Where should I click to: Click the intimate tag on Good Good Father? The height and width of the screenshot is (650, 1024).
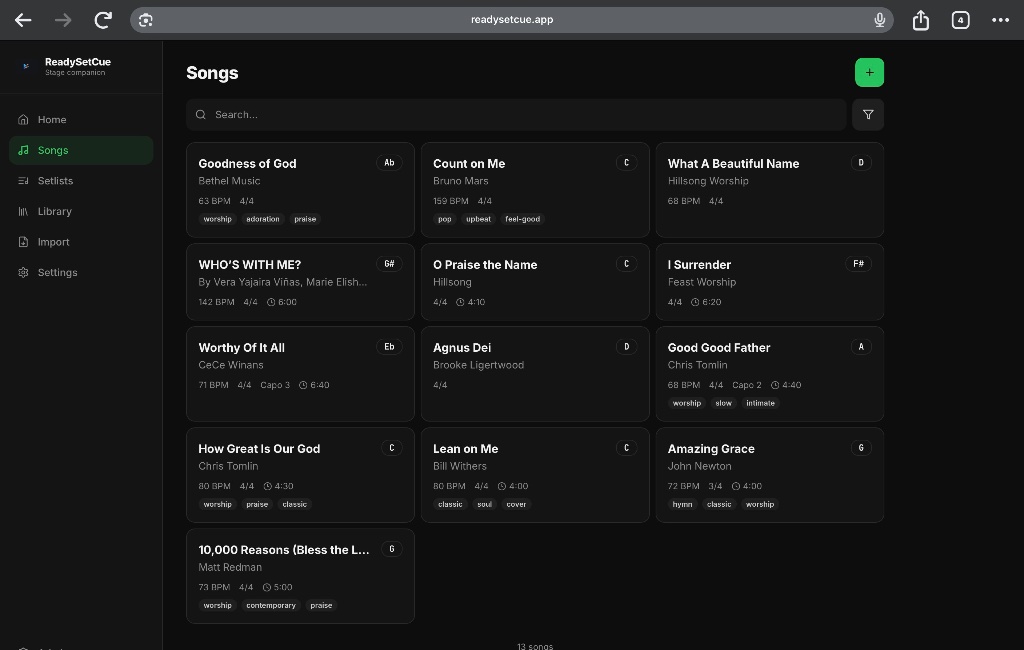click(x=760, y=404)
